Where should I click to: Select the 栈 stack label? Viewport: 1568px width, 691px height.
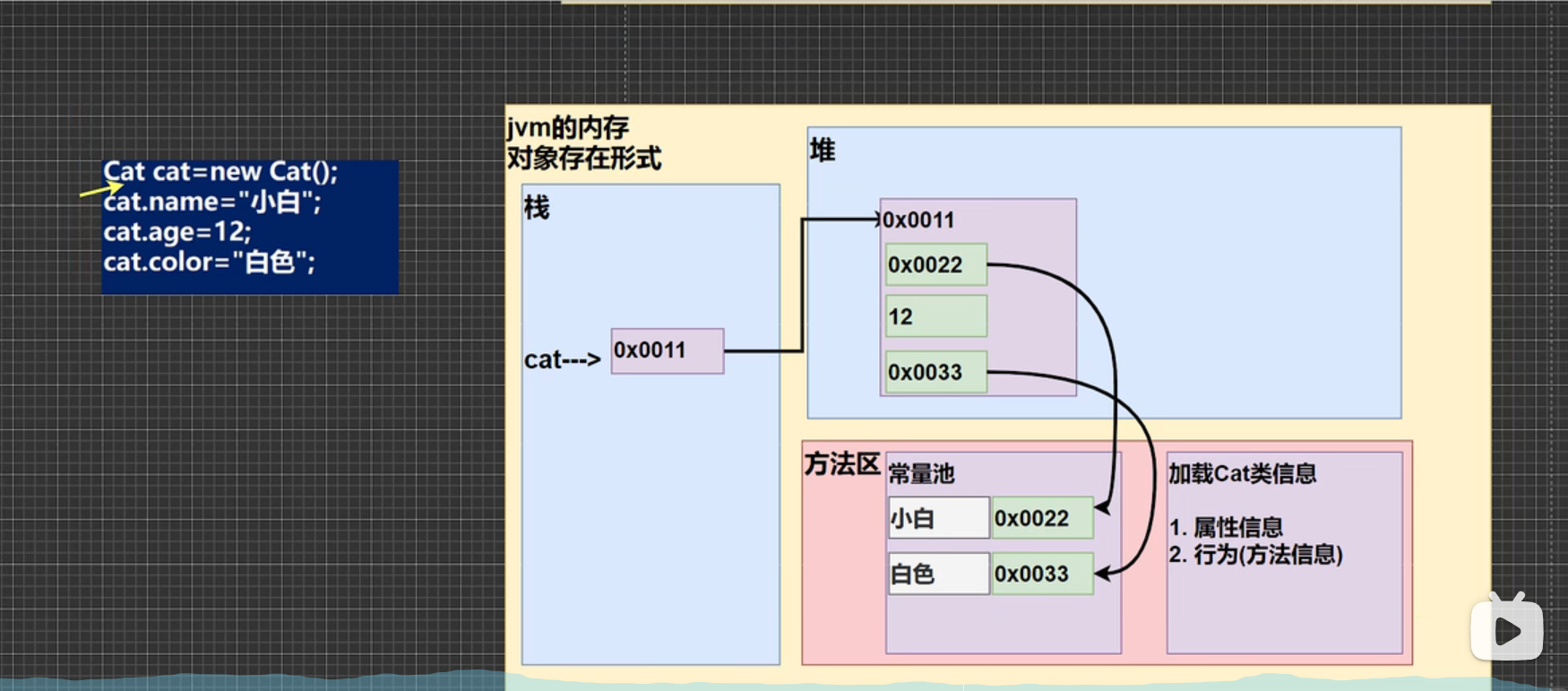[536, 208]
